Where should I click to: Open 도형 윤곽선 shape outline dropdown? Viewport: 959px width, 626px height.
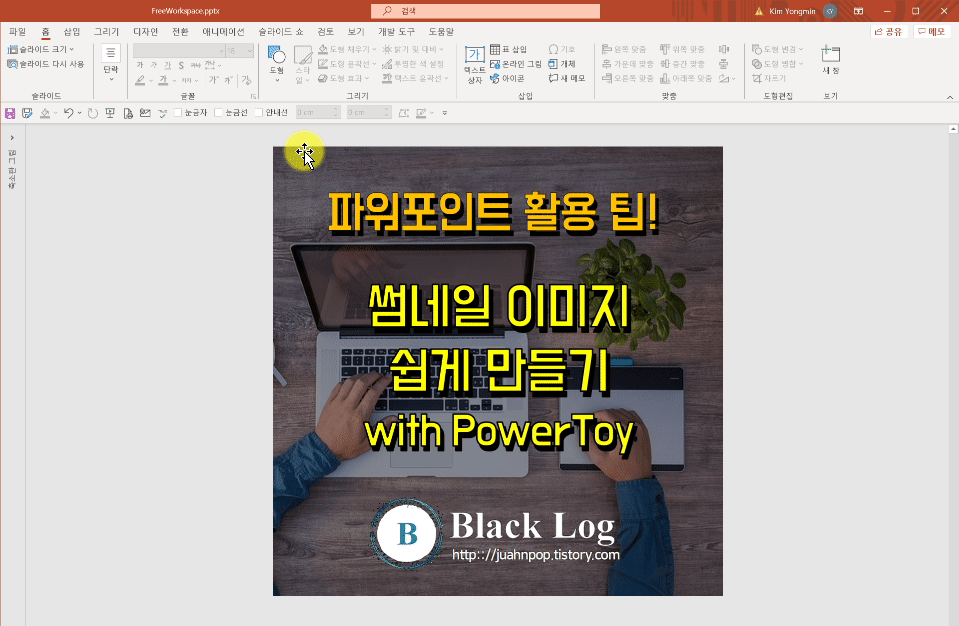tap(347, 64)
